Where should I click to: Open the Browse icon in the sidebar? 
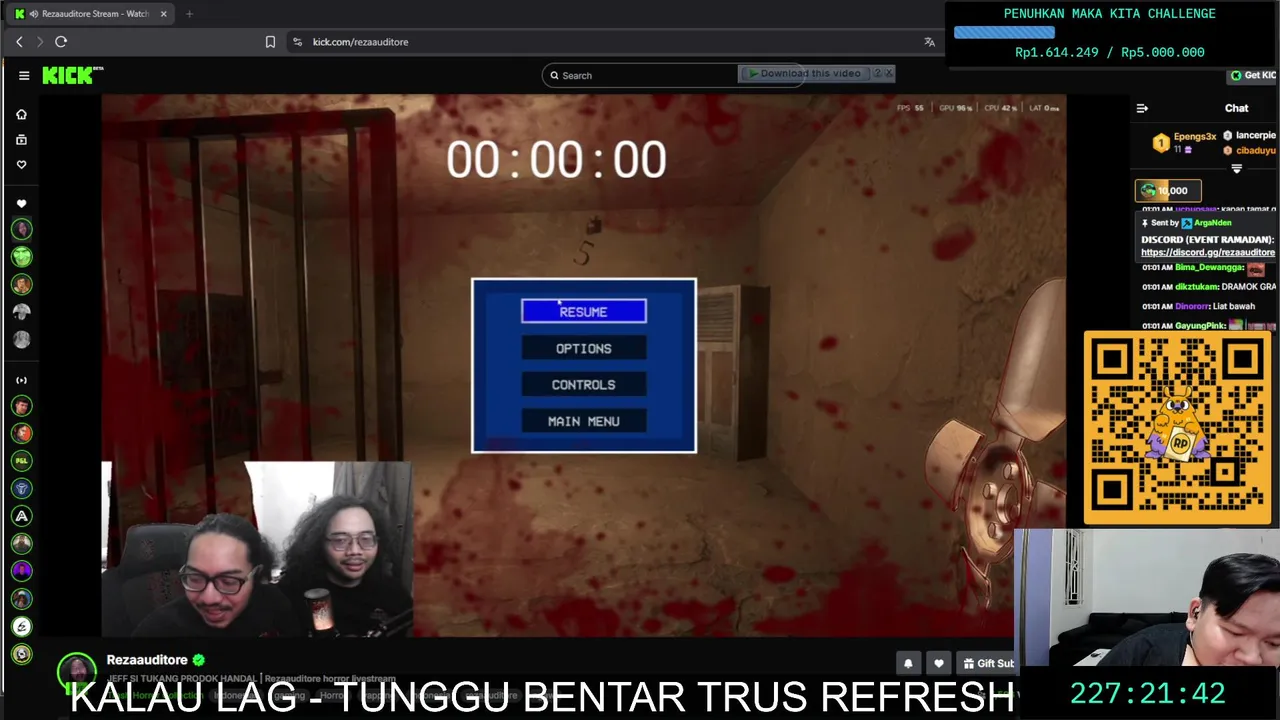point(21,140)
